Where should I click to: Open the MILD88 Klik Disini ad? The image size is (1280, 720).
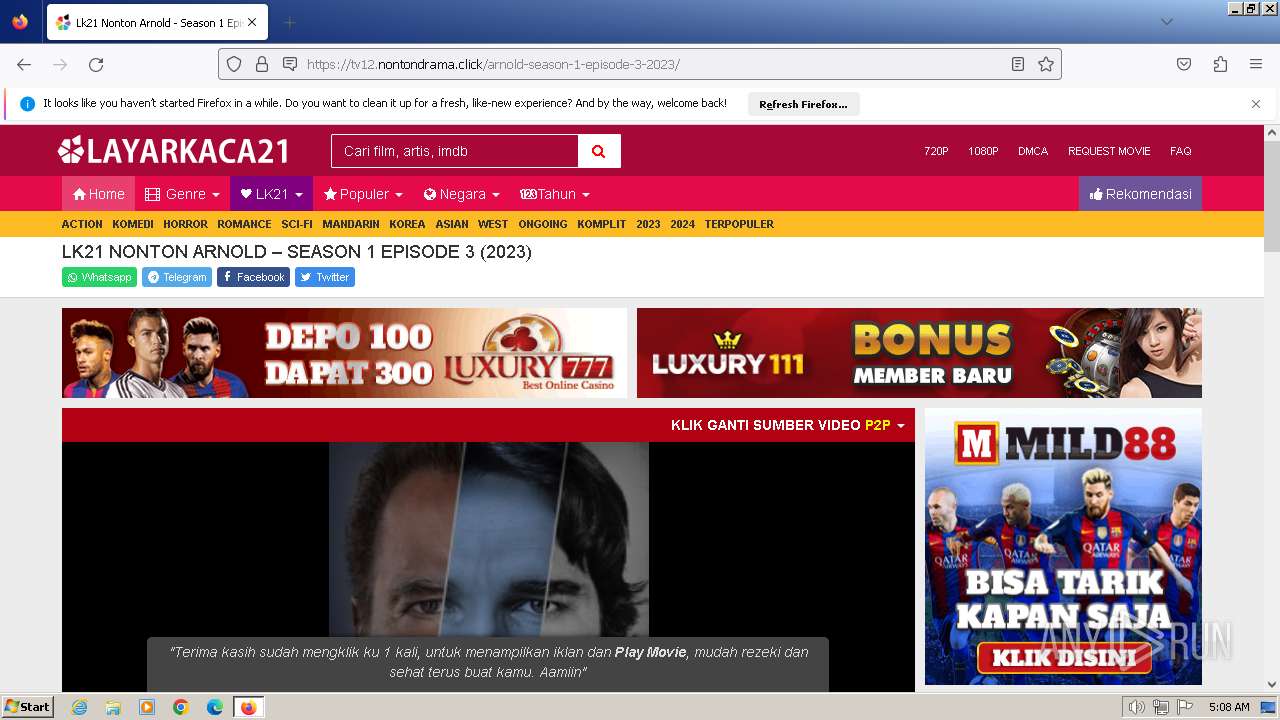(x=1063, y=546)
